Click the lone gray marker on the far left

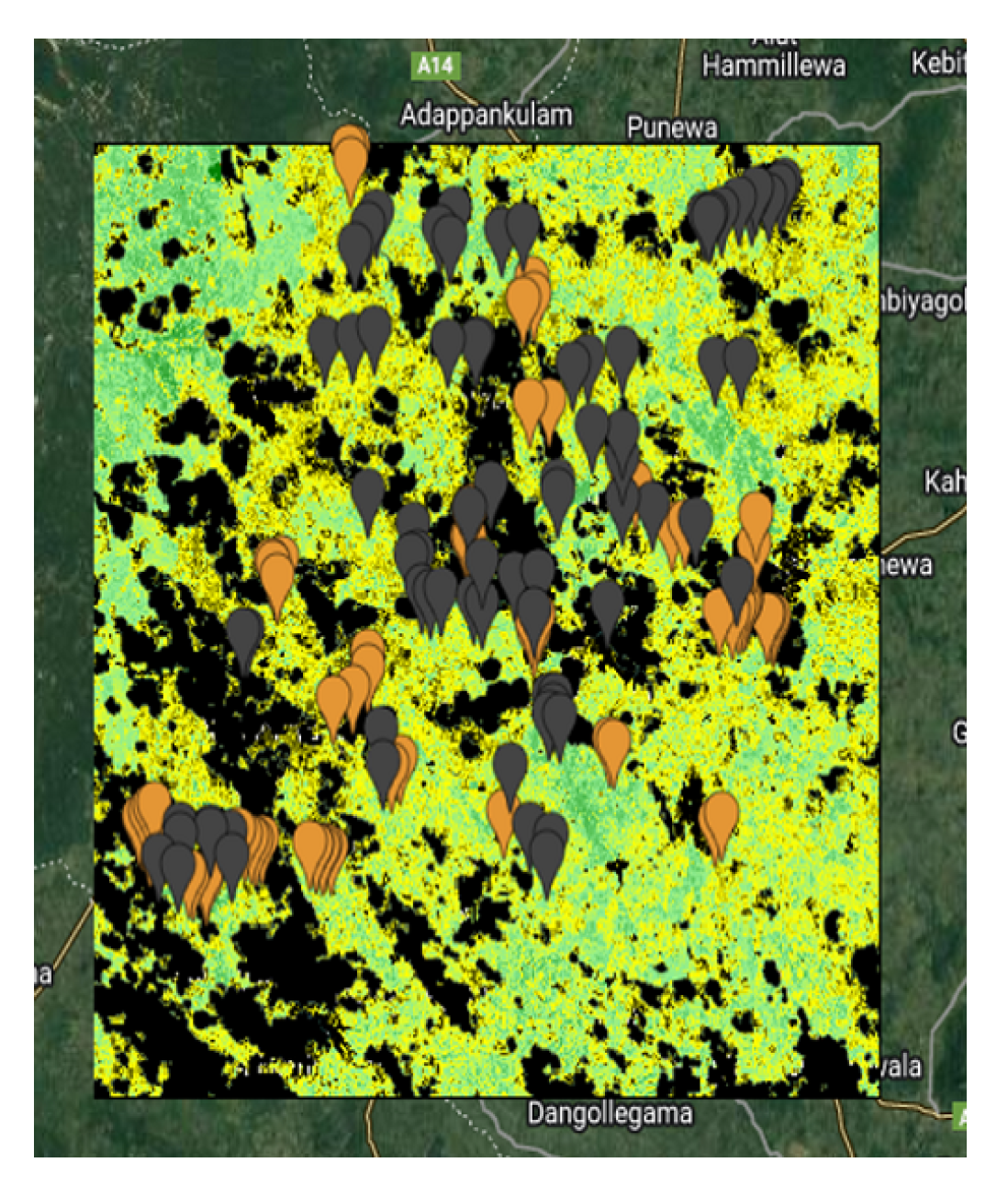click(245, 633)
